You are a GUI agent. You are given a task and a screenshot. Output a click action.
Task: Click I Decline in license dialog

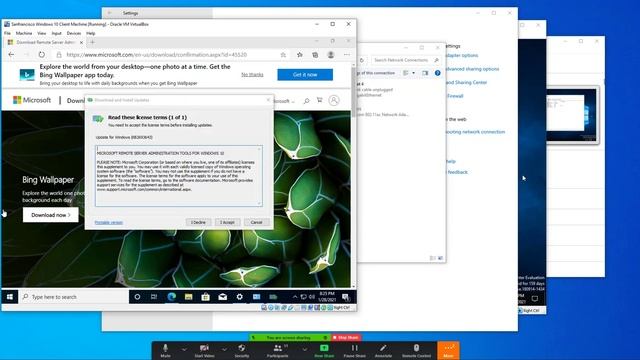198,222
